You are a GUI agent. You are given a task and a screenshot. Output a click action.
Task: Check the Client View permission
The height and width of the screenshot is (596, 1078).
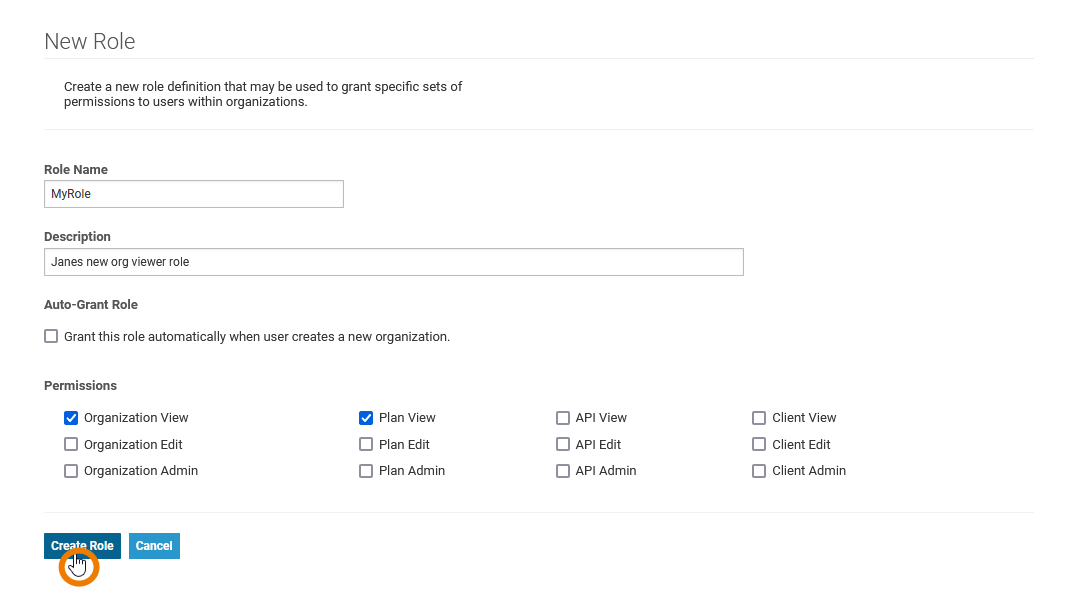coord(760,418)
